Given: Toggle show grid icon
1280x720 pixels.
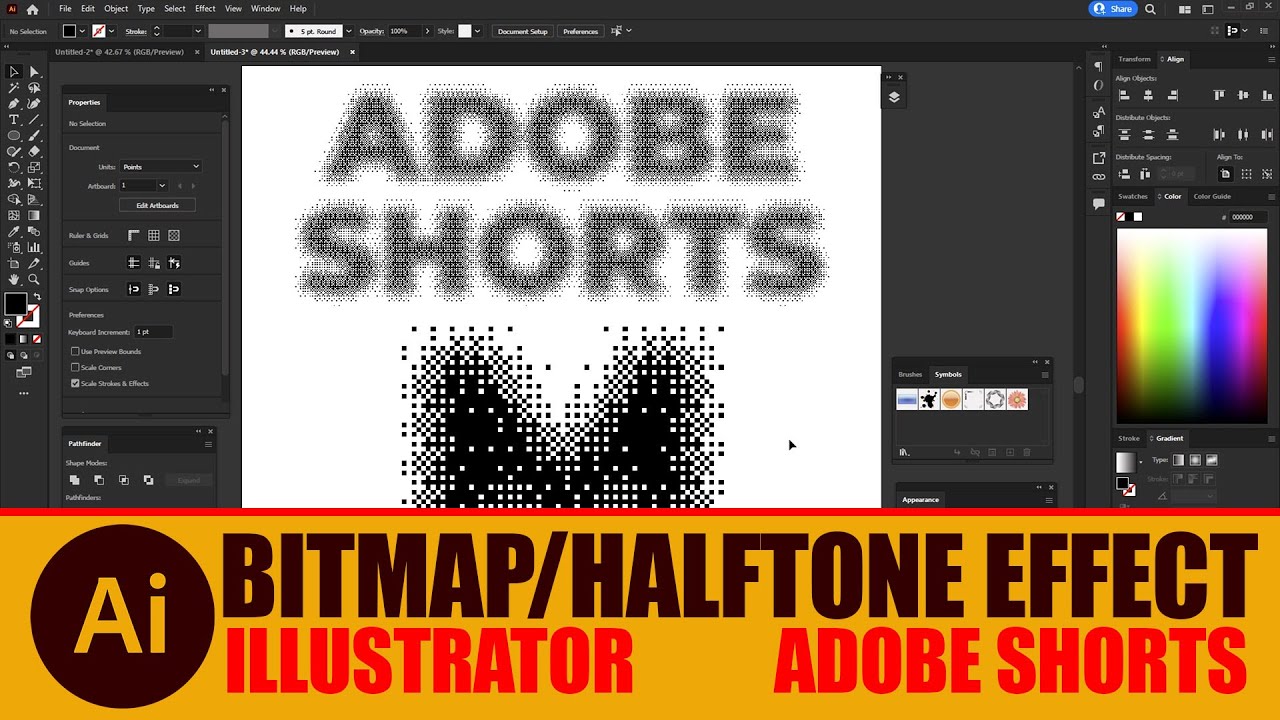Looking at the screenshot, I should [x=154, y=236].
